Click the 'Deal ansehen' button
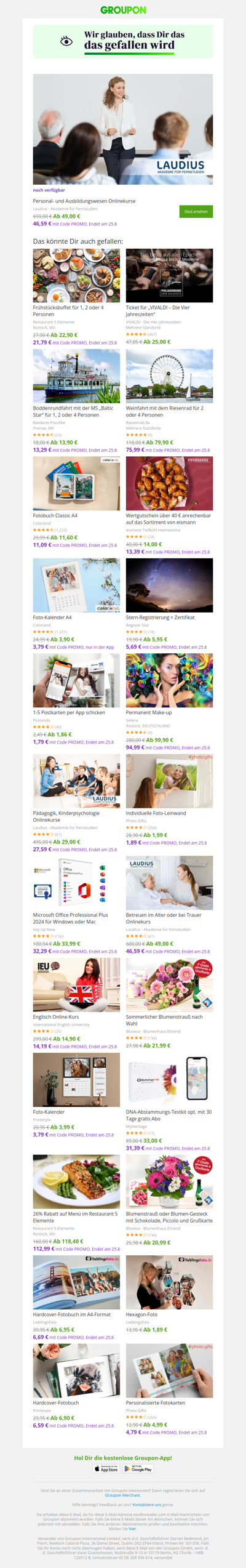Screen dimensions: 246x1568 click(196, 211)
